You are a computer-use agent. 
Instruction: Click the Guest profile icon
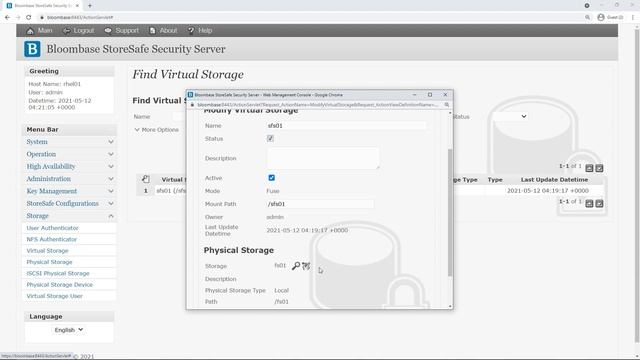(x=601, y=17)
